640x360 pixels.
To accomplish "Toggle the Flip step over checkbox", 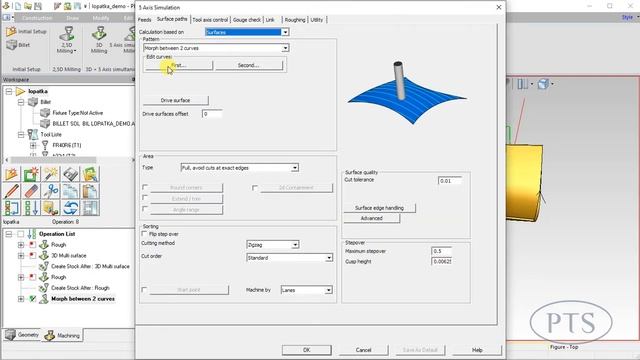I will tap(144, 234).
